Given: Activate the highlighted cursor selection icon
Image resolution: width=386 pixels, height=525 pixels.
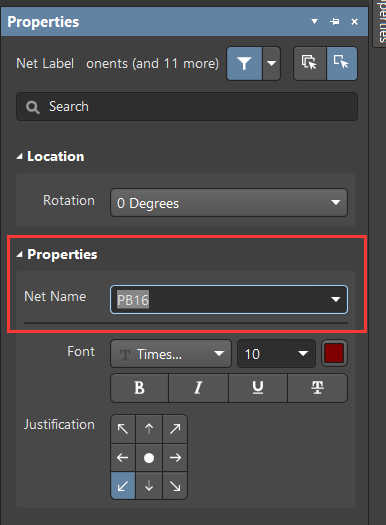Looking at the screenshot, I should [x=341, y=63].
